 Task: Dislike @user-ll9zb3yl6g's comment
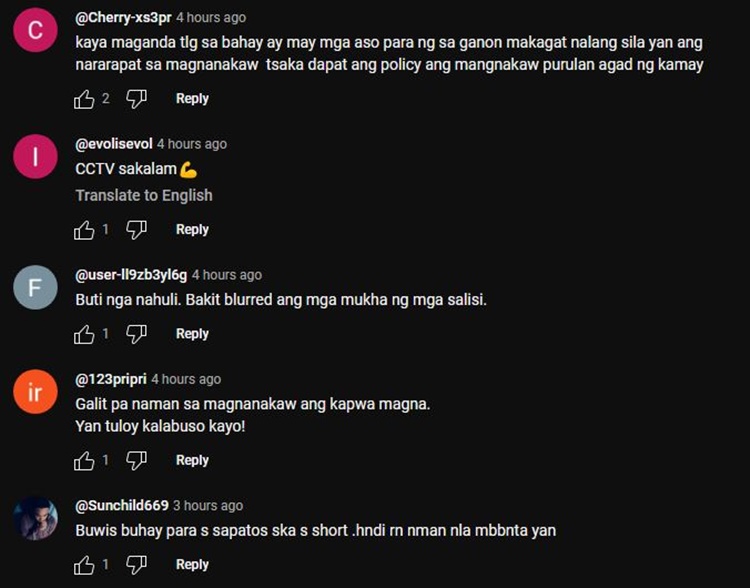[136, 334]
